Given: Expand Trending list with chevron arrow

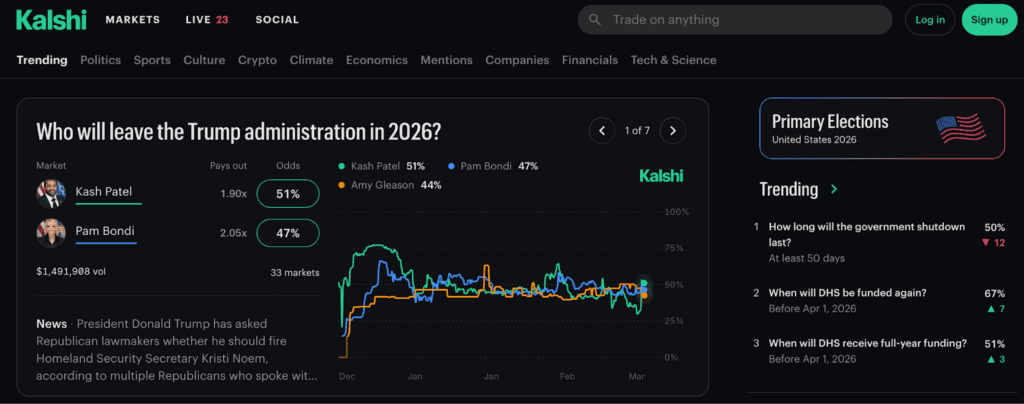Looking at the screenshot, I should 834,189.
